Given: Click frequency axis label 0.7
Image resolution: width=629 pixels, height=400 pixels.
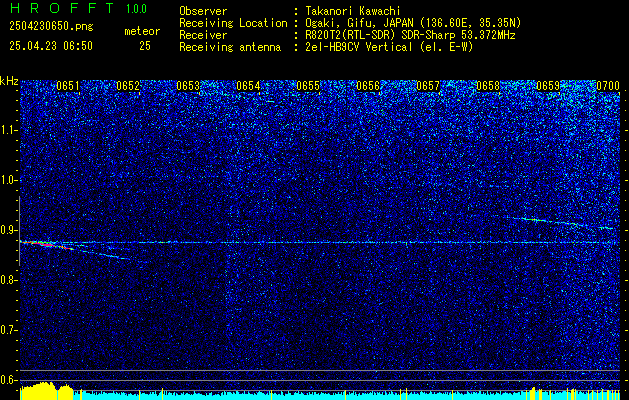Looking at the screenshot, I should coord(9,330).
